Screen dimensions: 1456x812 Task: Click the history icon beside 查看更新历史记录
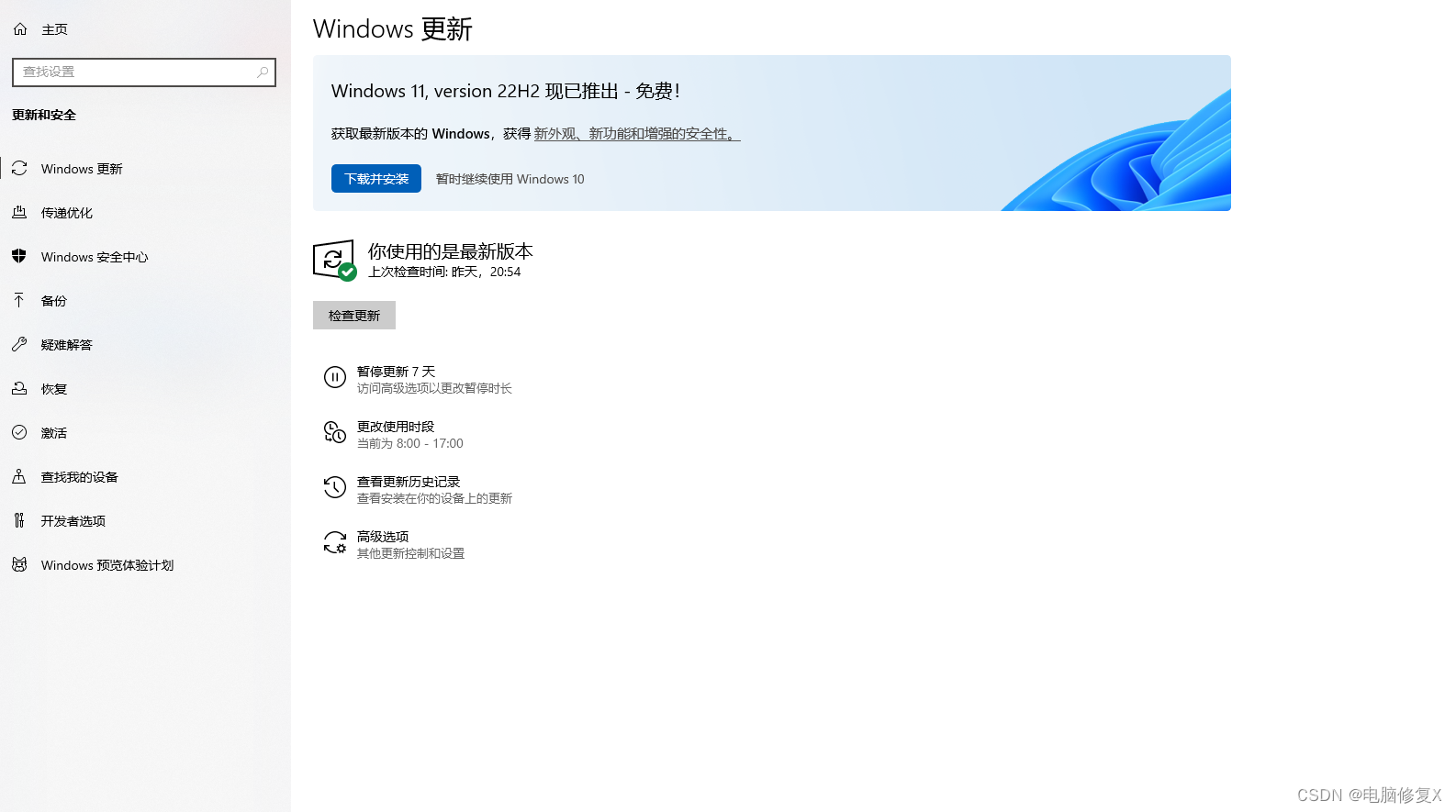coord(335,487)
